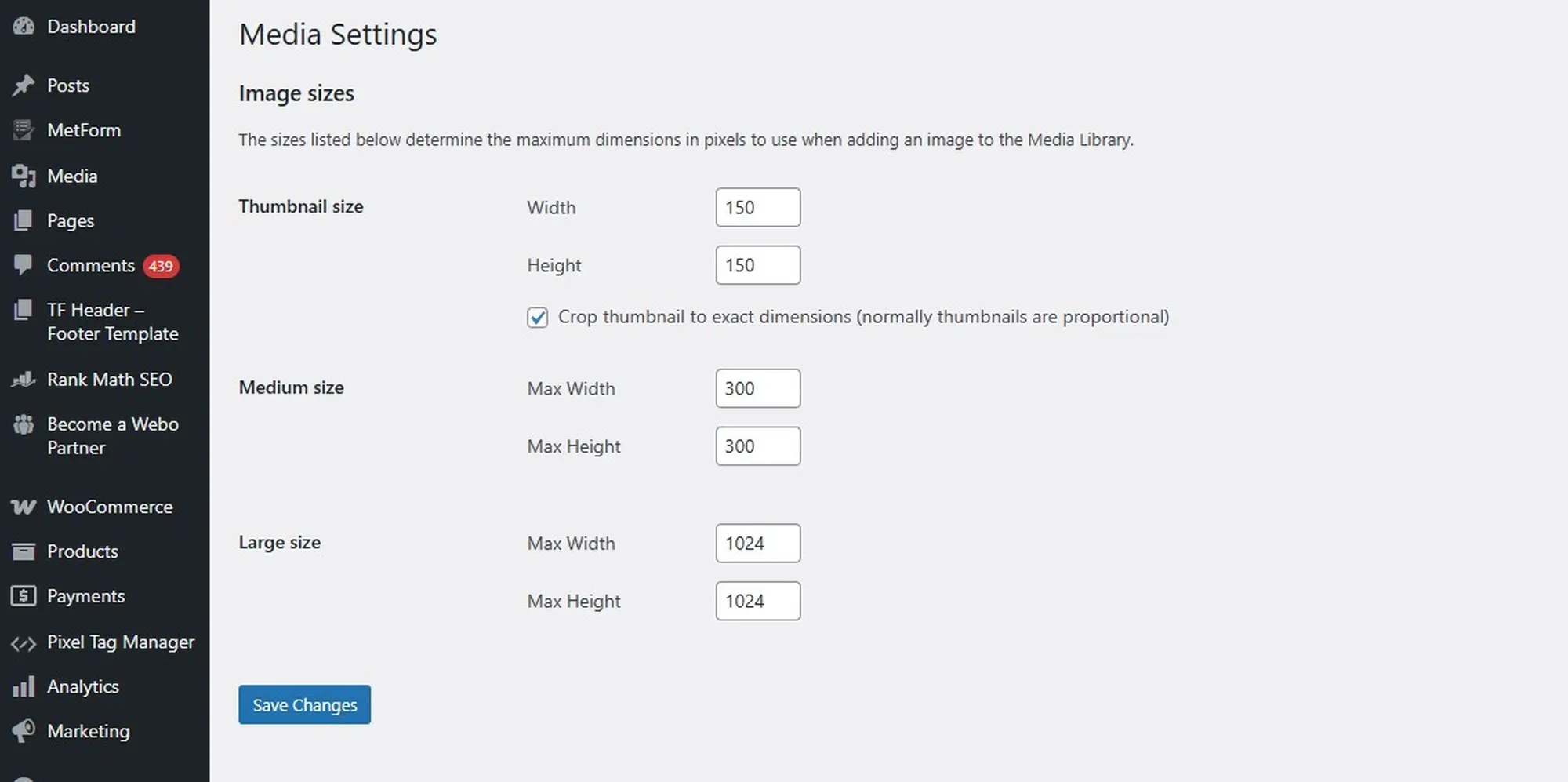Click the MetForm sidebar icon
This screenshot has height=782, width=1568.
24,130
